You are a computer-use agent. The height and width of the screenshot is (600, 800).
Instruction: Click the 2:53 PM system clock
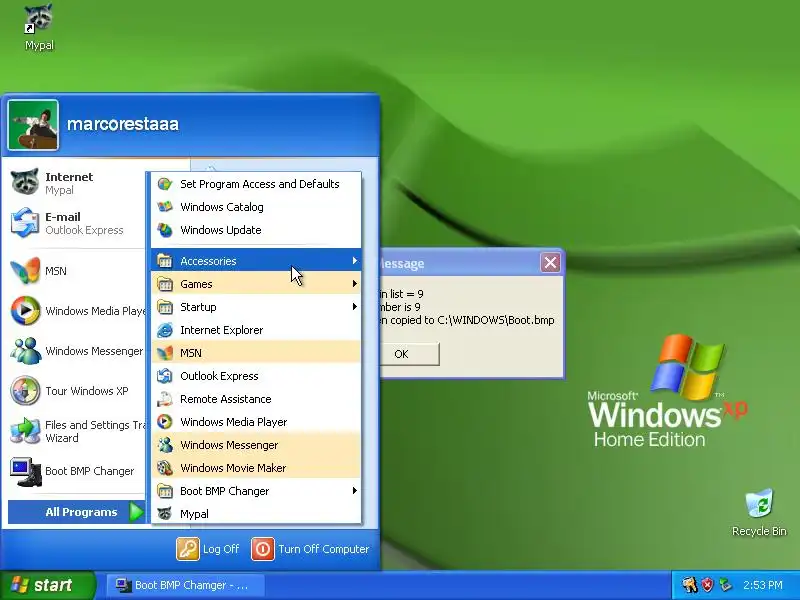(763, 585)
